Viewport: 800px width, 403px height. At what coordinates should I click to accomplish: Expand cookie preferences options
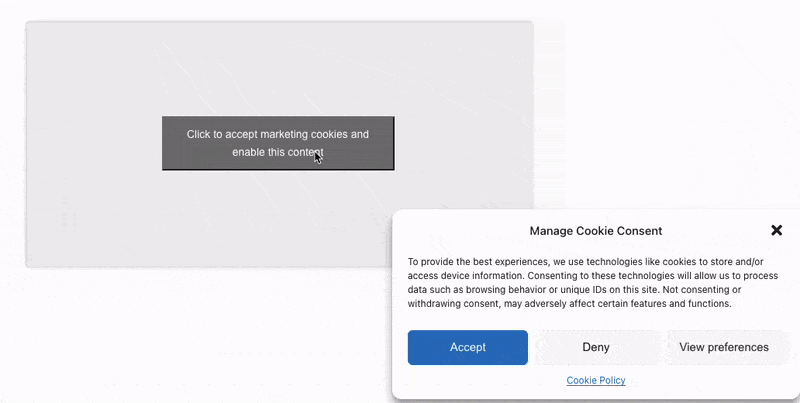[x=723, y=347]
